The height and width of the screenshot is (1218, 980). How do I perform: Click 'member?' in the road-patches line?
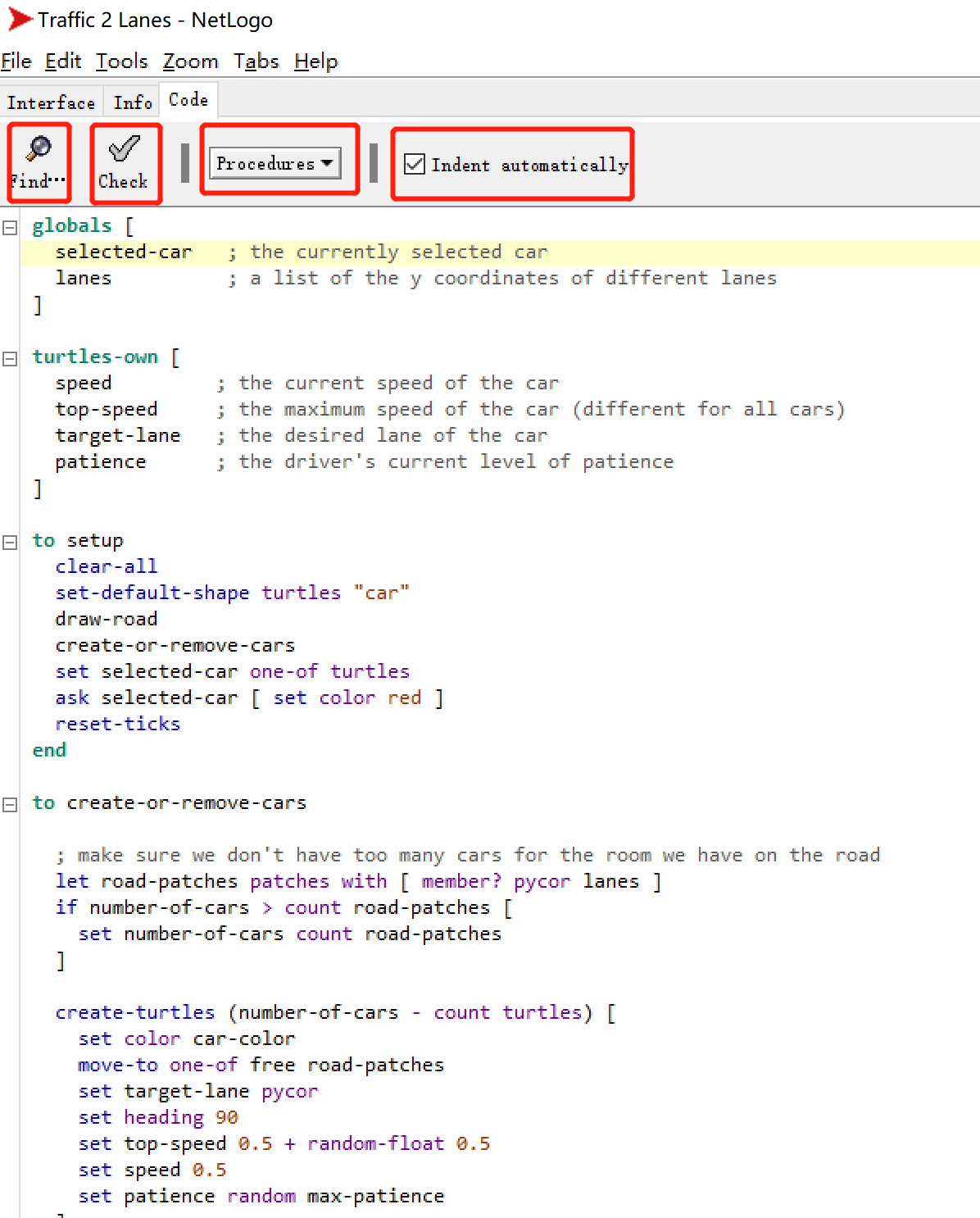click(x=462, y=881)
